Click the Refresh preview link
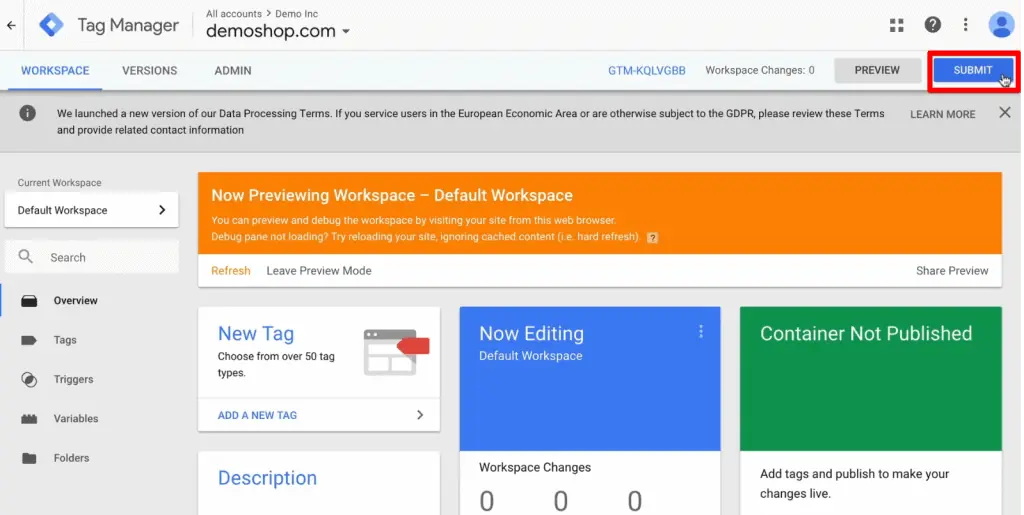The width and height of the screenshot is (1024, 515). (x=231, y=271)
